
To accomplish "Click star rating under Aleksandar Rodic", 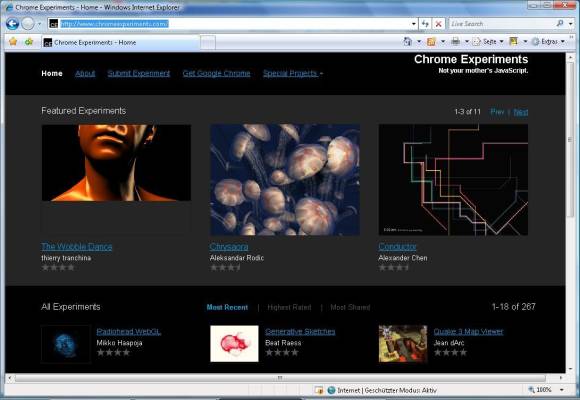I will tap(225, 267).
